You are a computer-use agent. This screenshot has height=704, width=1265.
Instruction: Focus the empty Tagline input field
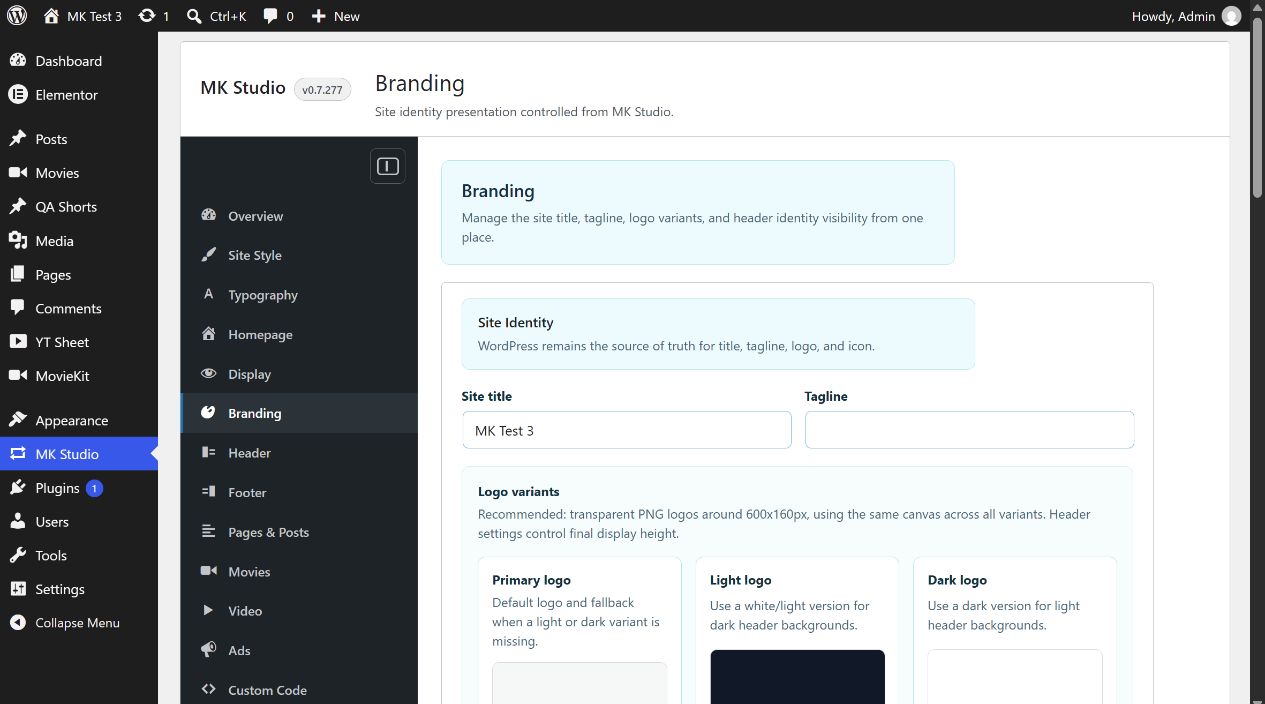(x=969, y=430)
